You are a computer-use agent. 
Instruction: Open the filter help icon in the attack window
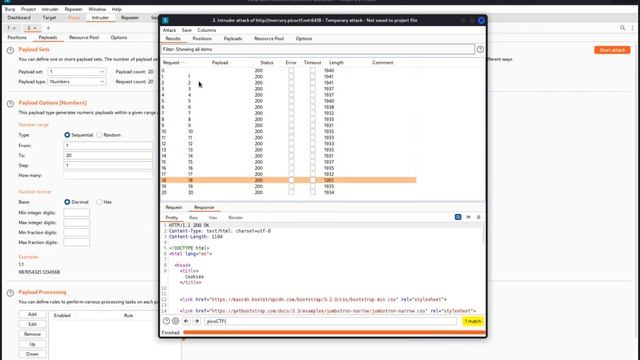tap(480, 49)
